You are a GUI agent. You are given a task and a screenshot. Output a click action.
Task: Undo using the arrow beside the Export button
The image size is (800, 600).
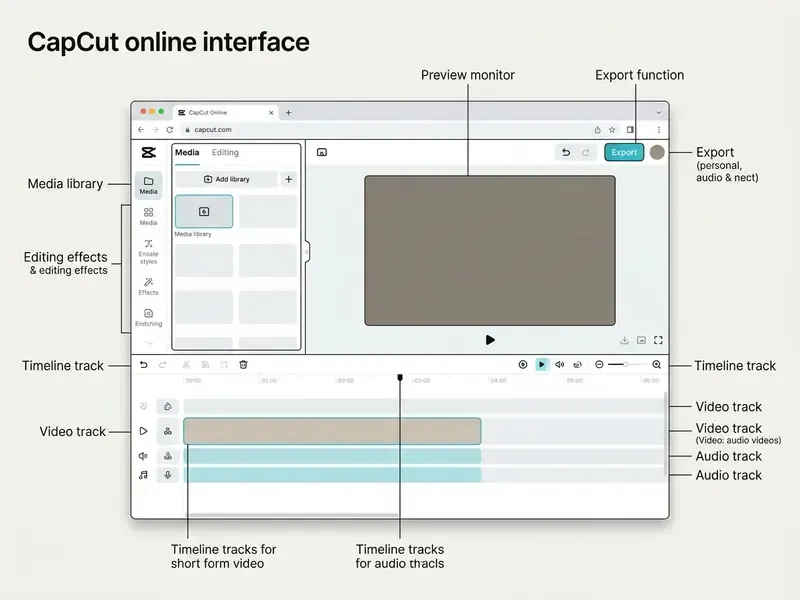[566, 152]
